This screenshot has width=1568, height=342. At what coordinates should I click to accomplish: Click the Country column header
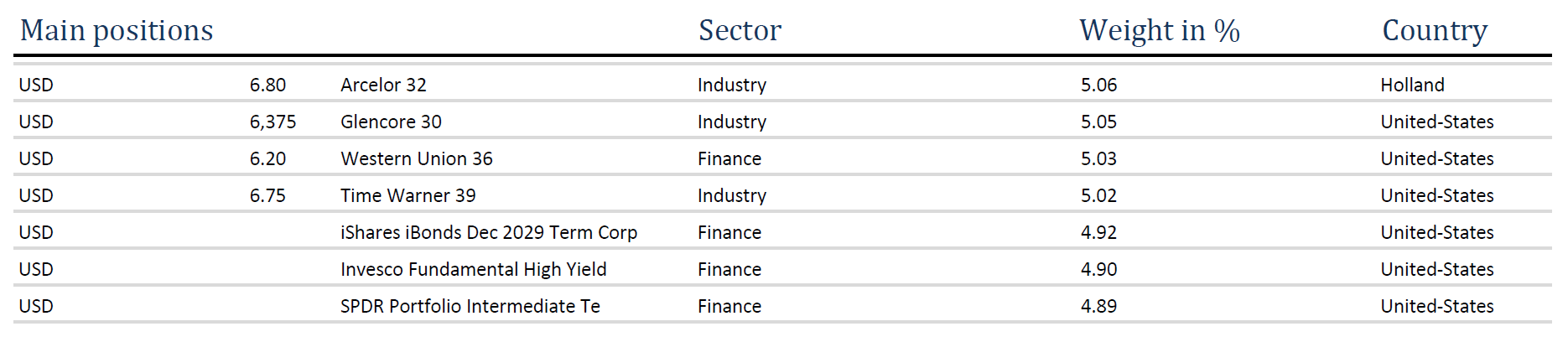pos(1434,30)
